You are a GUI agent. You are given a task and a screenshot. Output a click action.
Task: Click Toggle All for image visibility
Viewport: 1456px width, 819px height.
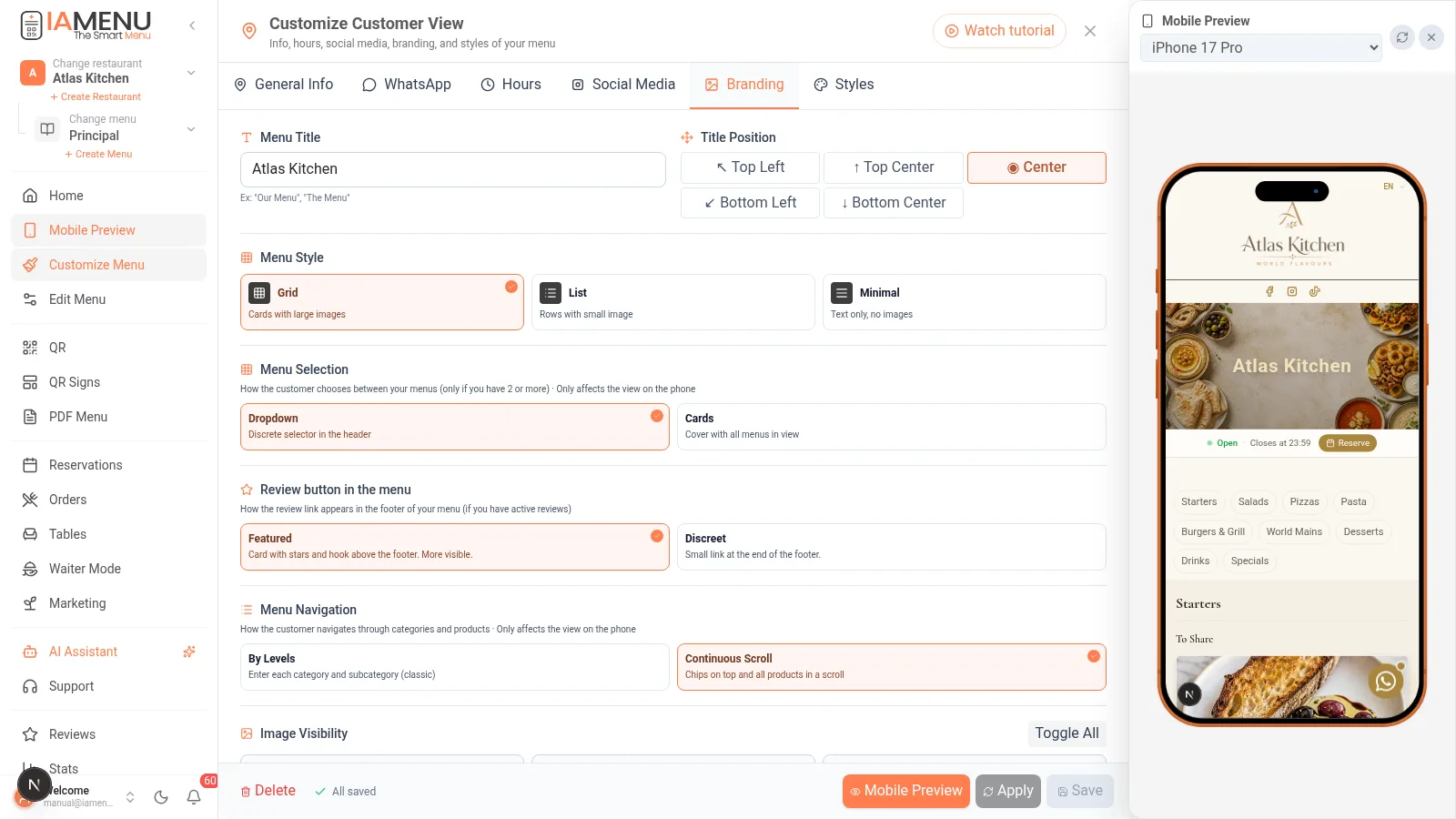click(1067, 733)
